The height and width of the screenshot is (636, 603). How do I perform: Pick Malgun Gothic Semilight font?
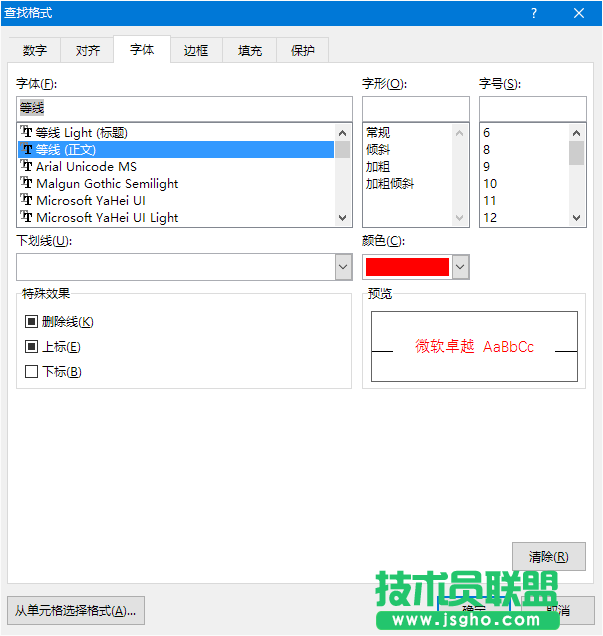tap(107, 184)
